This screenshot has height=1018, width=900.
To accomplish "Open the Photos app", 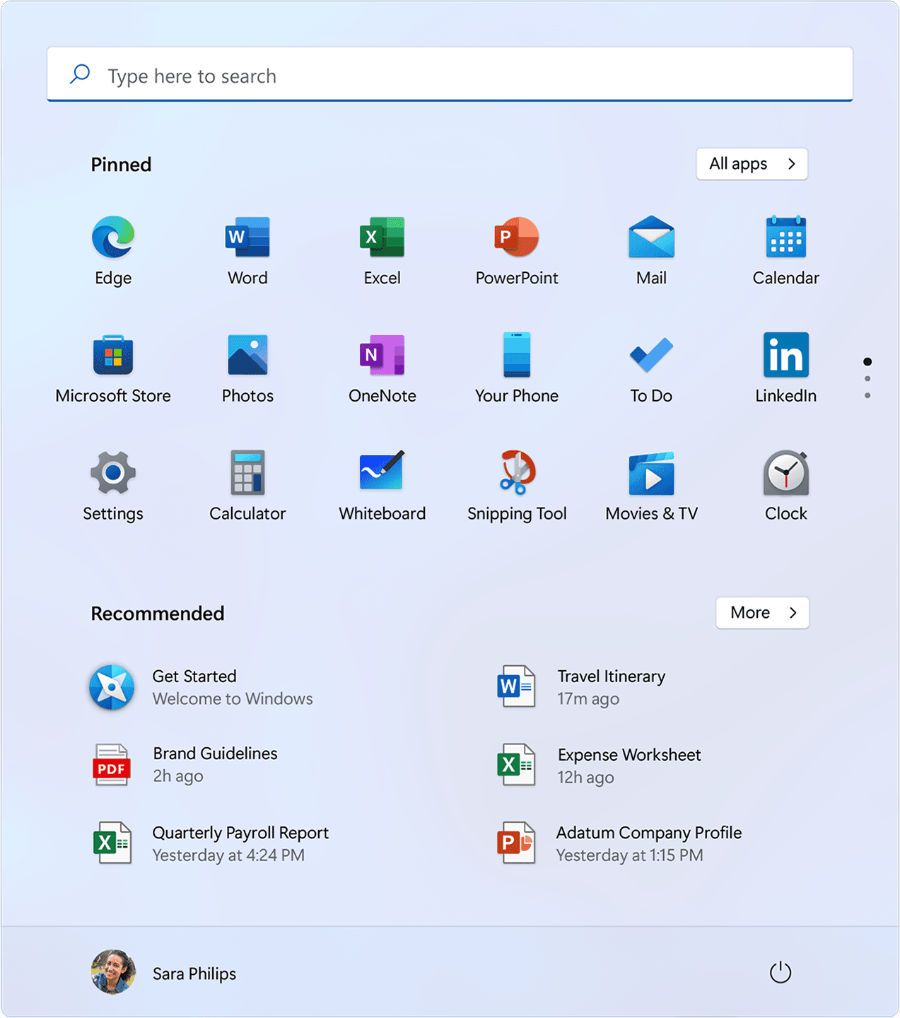I will 247,368.
